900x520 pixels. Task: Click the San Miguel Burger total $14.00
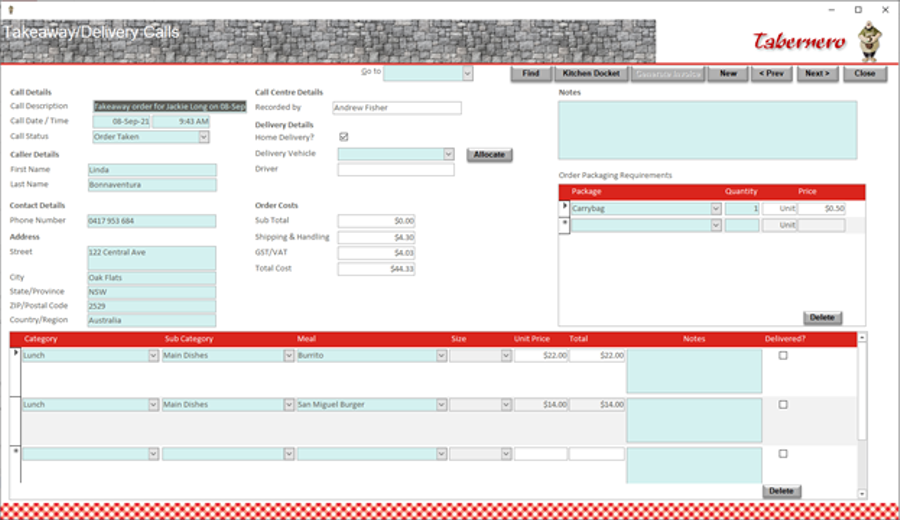pos(597,405)
